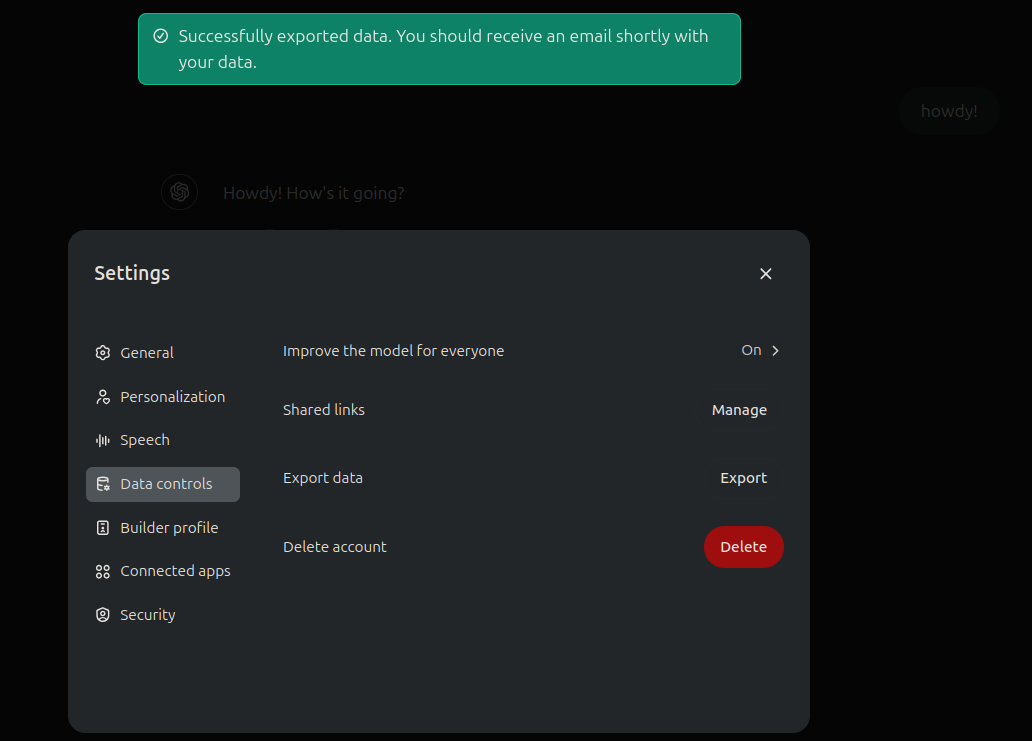The width and height of the screenshot is (1032, 741).
Task: Click the "Shared links" row label
Action: pyautogui.click(x=324, y=410)
